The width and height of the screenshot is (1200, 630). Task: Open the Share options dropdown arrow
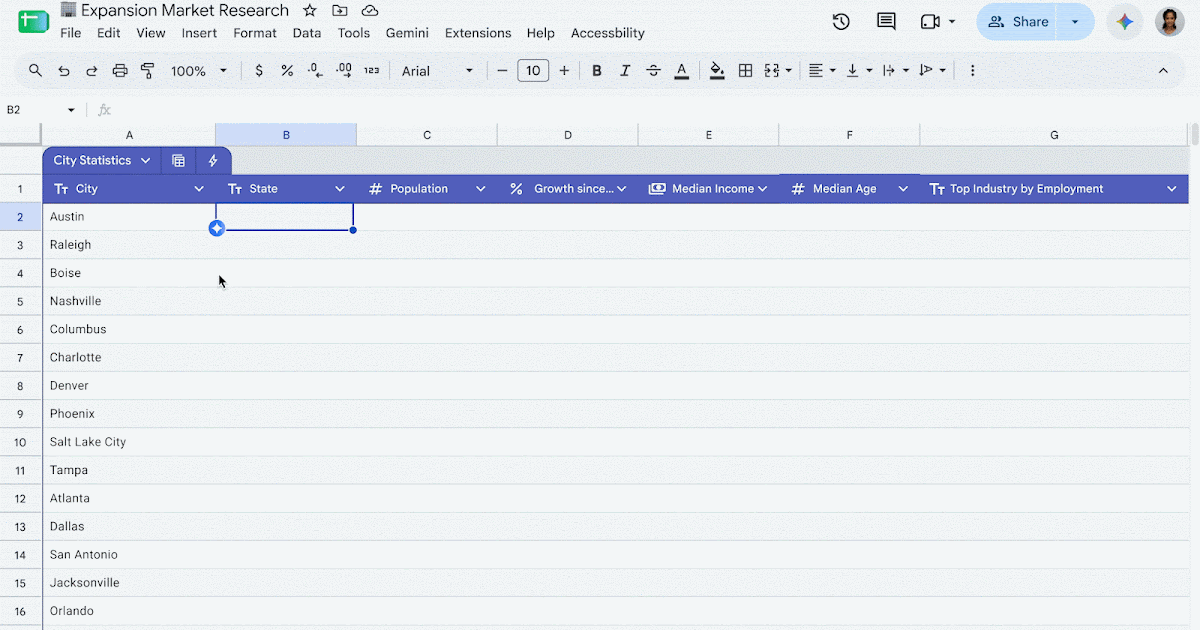click(x=1075, y=21)
